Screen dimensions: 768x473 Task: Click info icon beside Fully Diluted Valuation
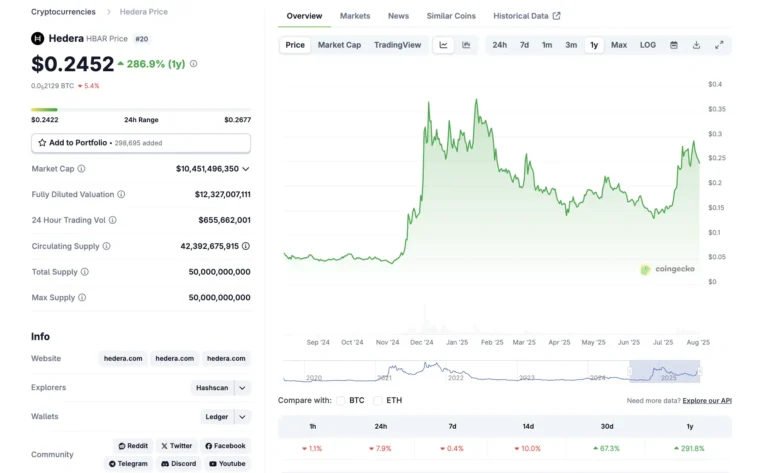tap(121, 194)
